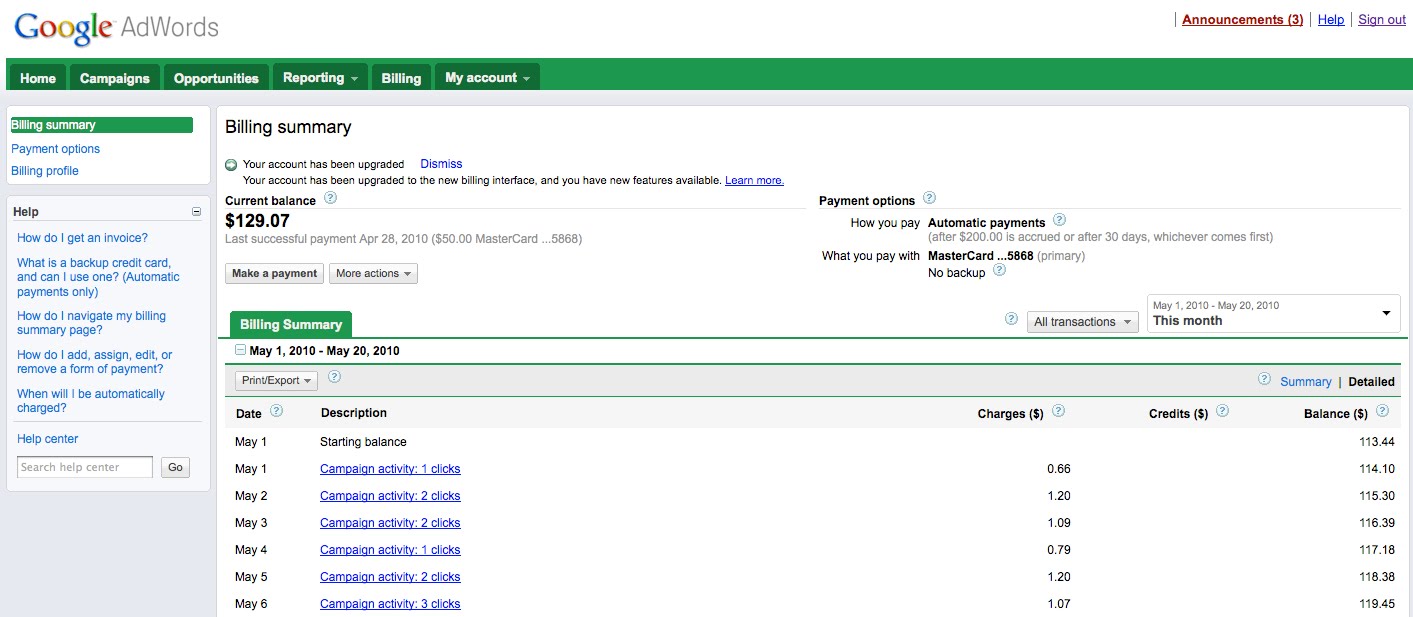Image resolution: width=1413 pixels, height=617 pixels.
Task: Click the Make a payment button
Action: (275, 273)
